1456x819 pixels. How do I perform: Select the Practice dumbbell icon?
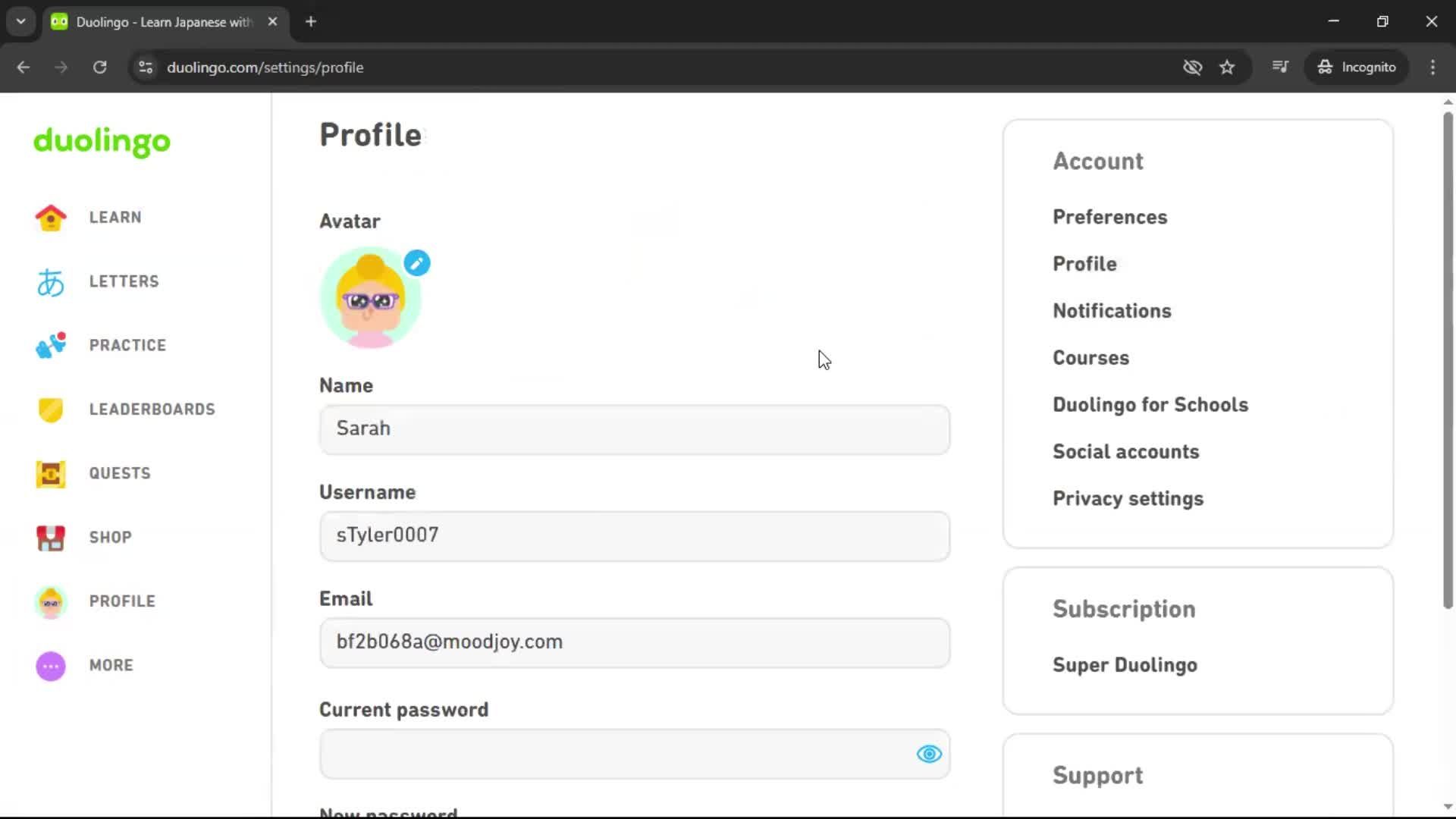[x=51, y=346]
